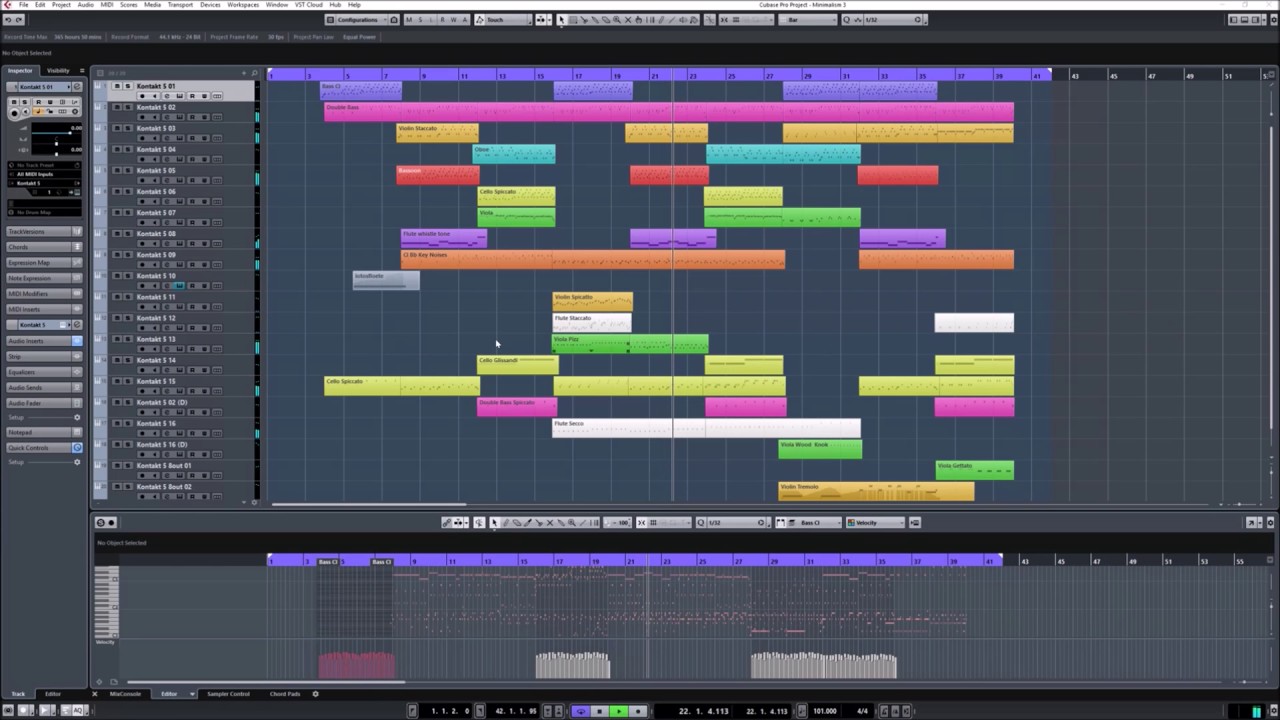This screenshot has width=1280, height=720.
Task: Open the Velocity controller dropdown in lower editor
Action: tap(876, 522)
